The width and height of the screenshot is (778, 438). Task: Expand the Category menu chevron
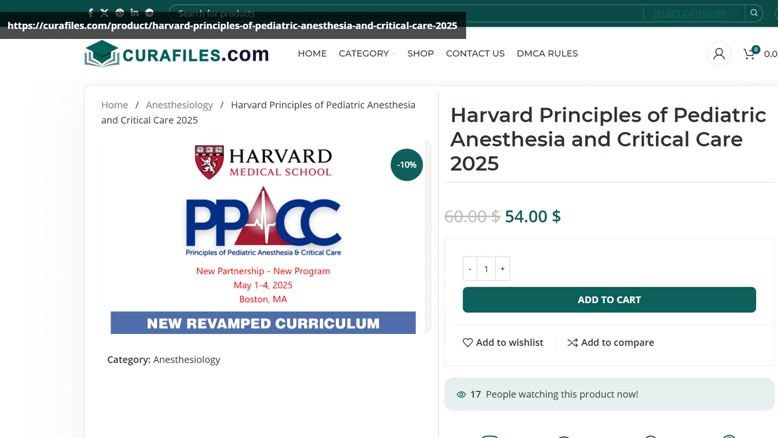click(x=393, y=54)
